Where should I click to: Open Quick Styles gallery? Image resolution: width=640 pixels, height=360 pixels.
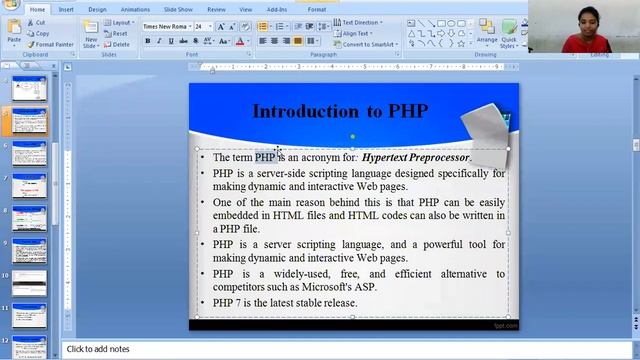[509, 33]
